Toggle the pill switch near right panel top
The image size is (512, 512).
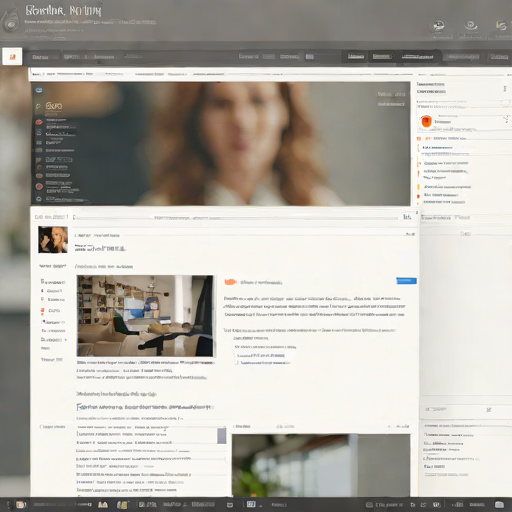click(505, 104)
